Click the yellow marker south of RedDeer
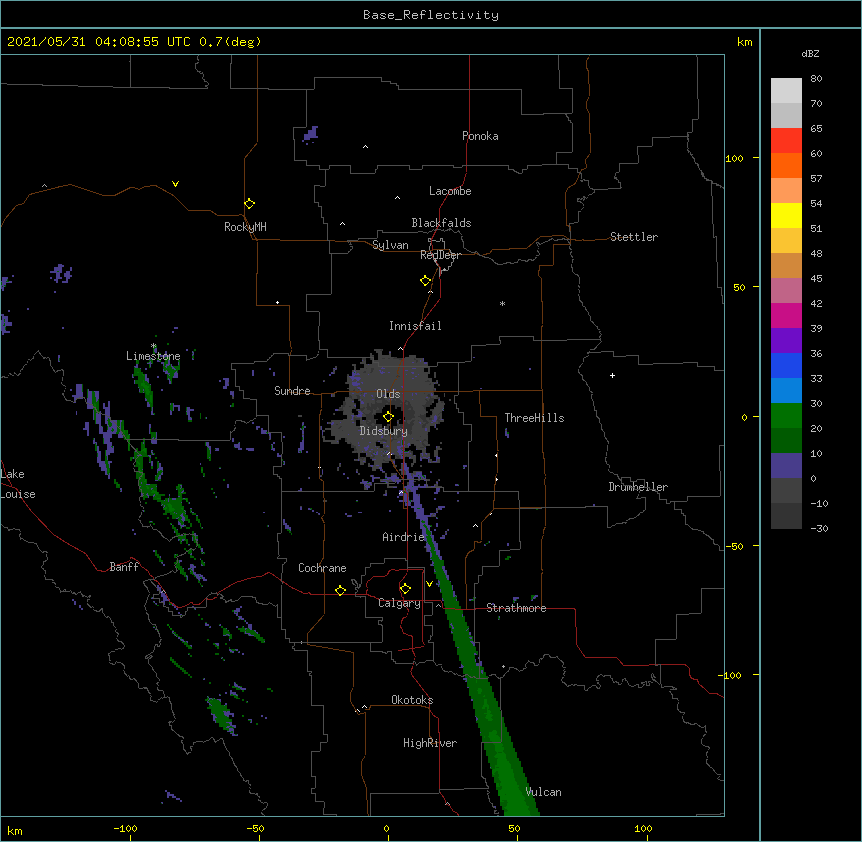The image size is (862, 842). pyautogui.click(x=425, y=281)
